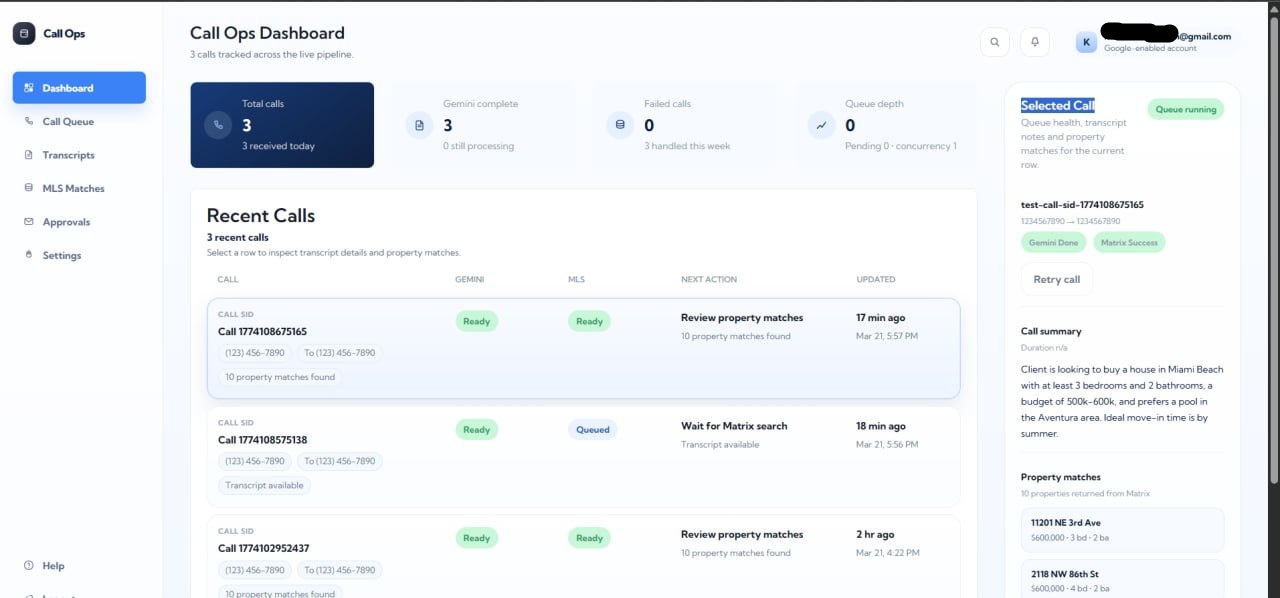Click the Gemini Done badge
The height and width of the screenshot is (598, 1280).
point(1053,242)
